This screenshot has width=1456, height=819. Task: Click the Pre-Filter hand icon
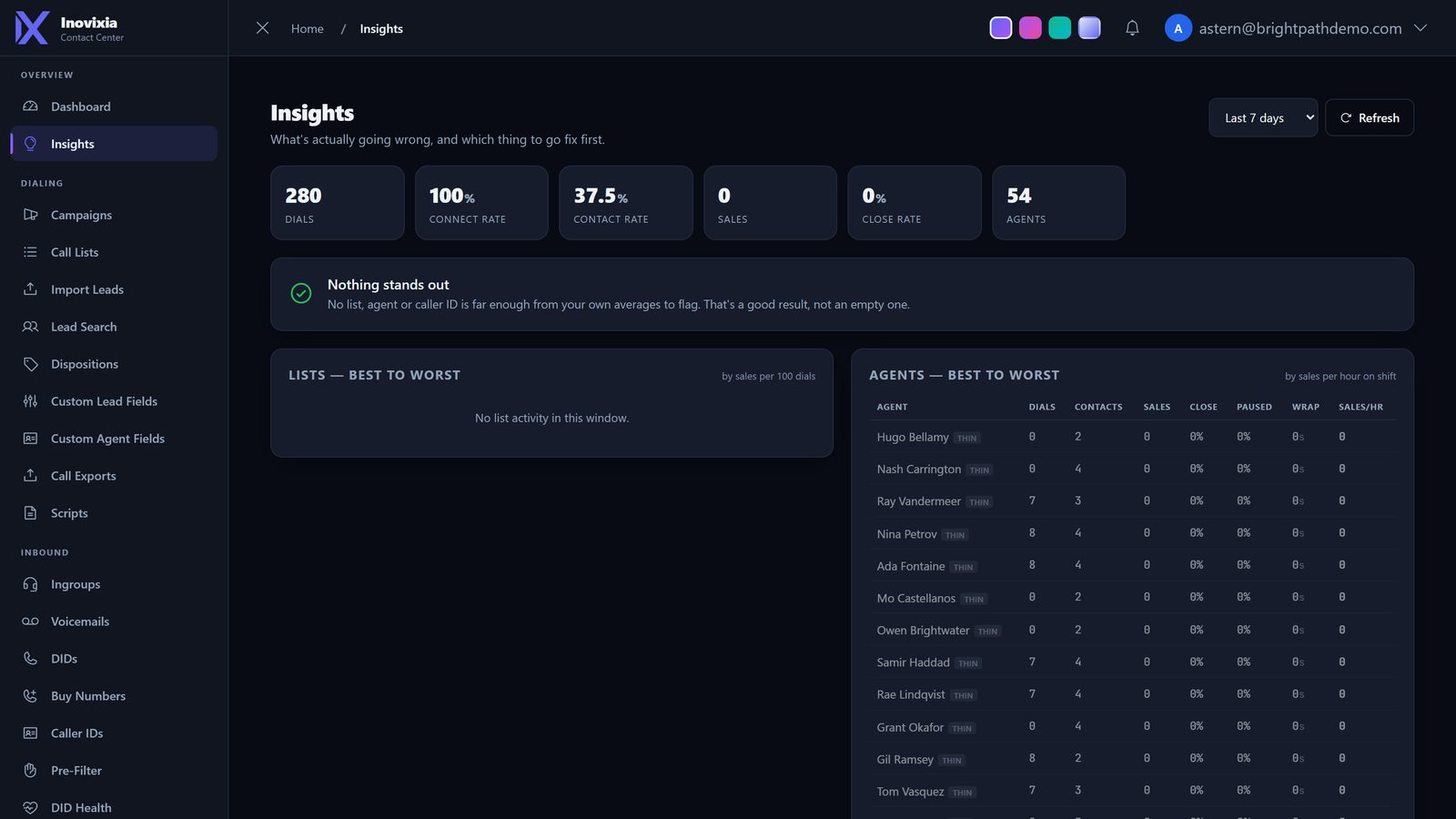coord(30,771)
